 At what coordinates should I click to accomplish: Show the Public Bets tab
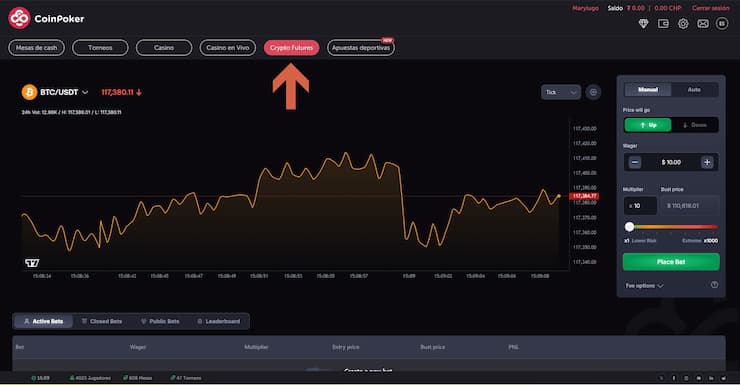pyautogui.click(x=160, y=321)
